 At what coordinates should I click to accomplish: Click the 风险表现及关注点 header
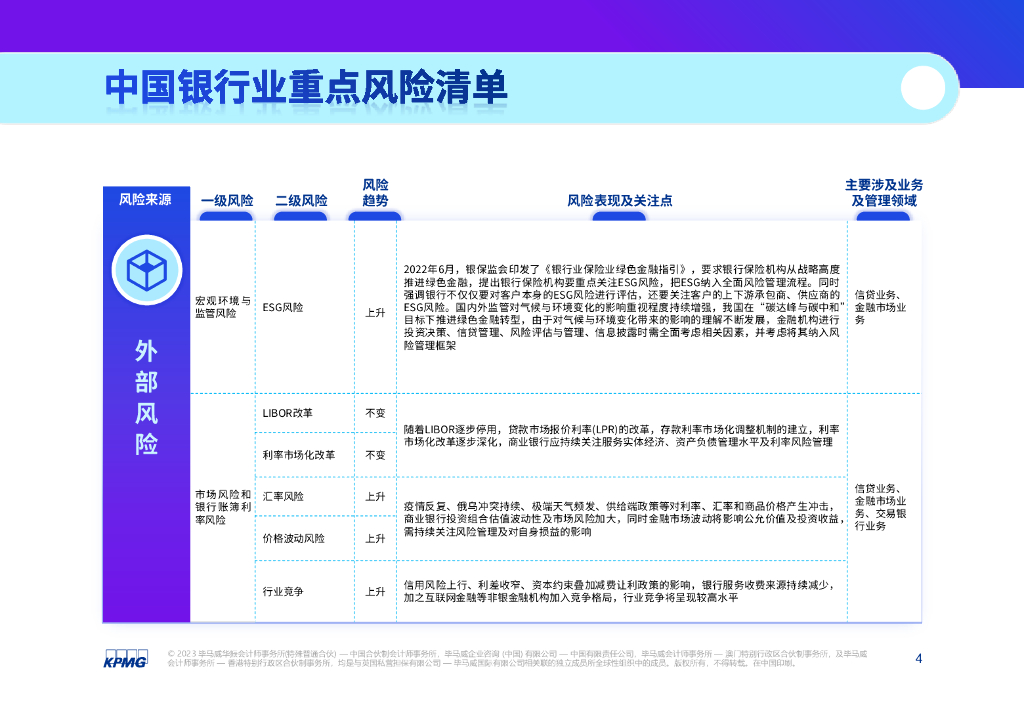tap(620, 201)
